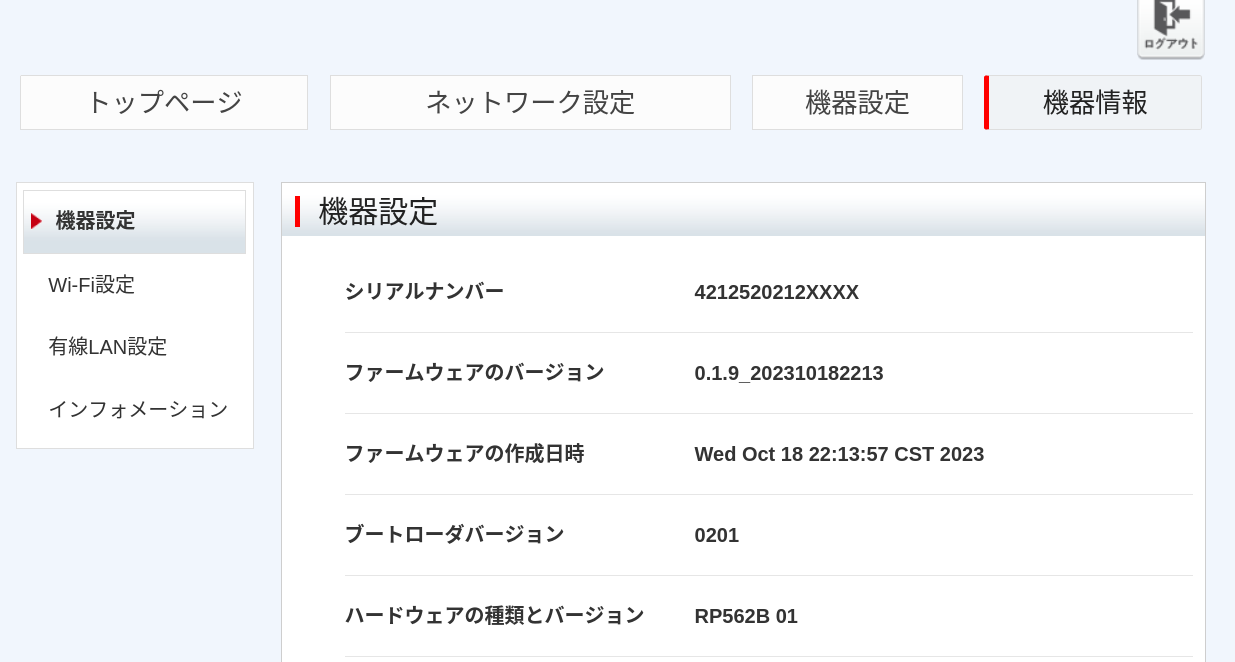Click the red arrow beside sidebar 機器設定

[x=36, y=221]
